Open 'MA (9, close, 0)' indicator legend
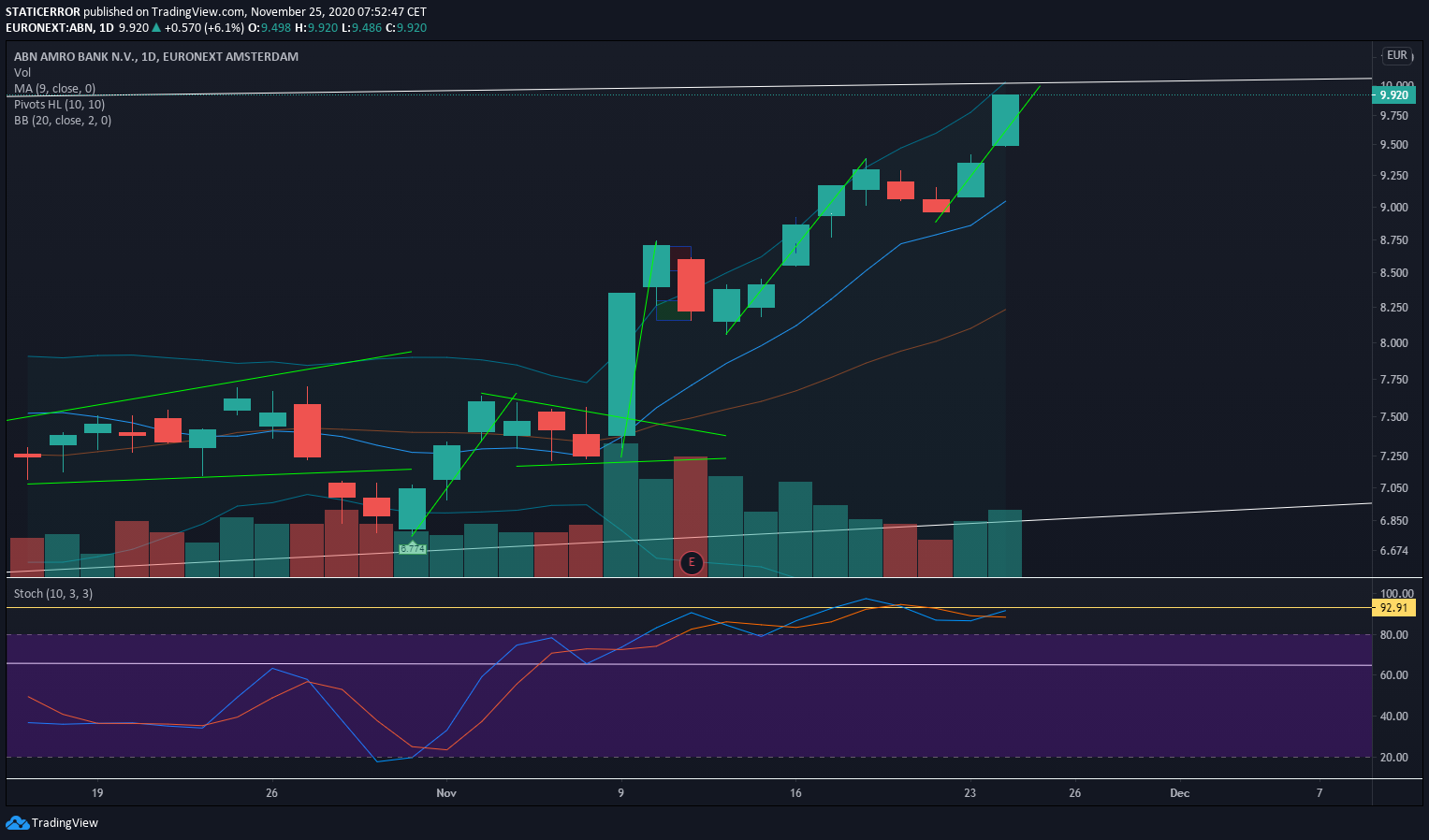 [x=54, y=88]
